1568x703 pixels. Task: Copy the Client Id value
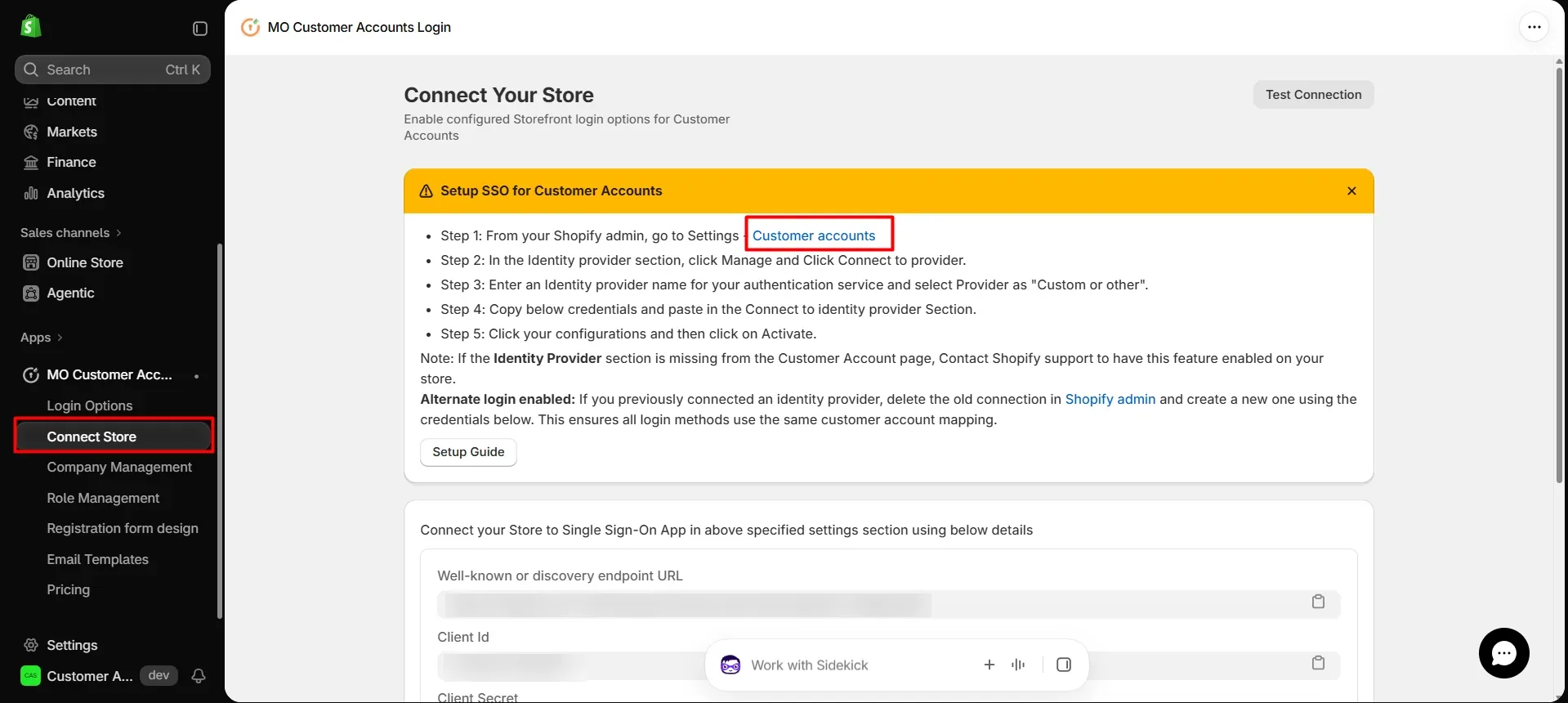click(x=1318, y=663)
